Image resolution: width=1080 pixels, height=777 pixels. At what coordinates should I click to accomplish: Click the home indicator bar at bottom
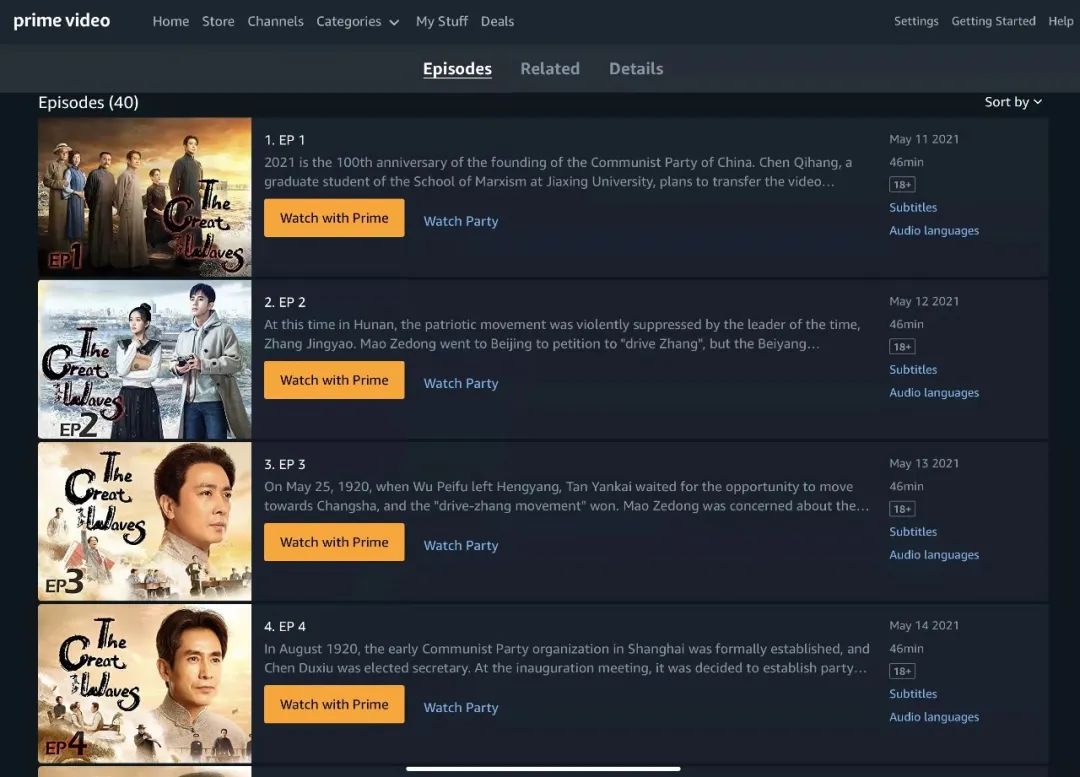coord(543,769)
